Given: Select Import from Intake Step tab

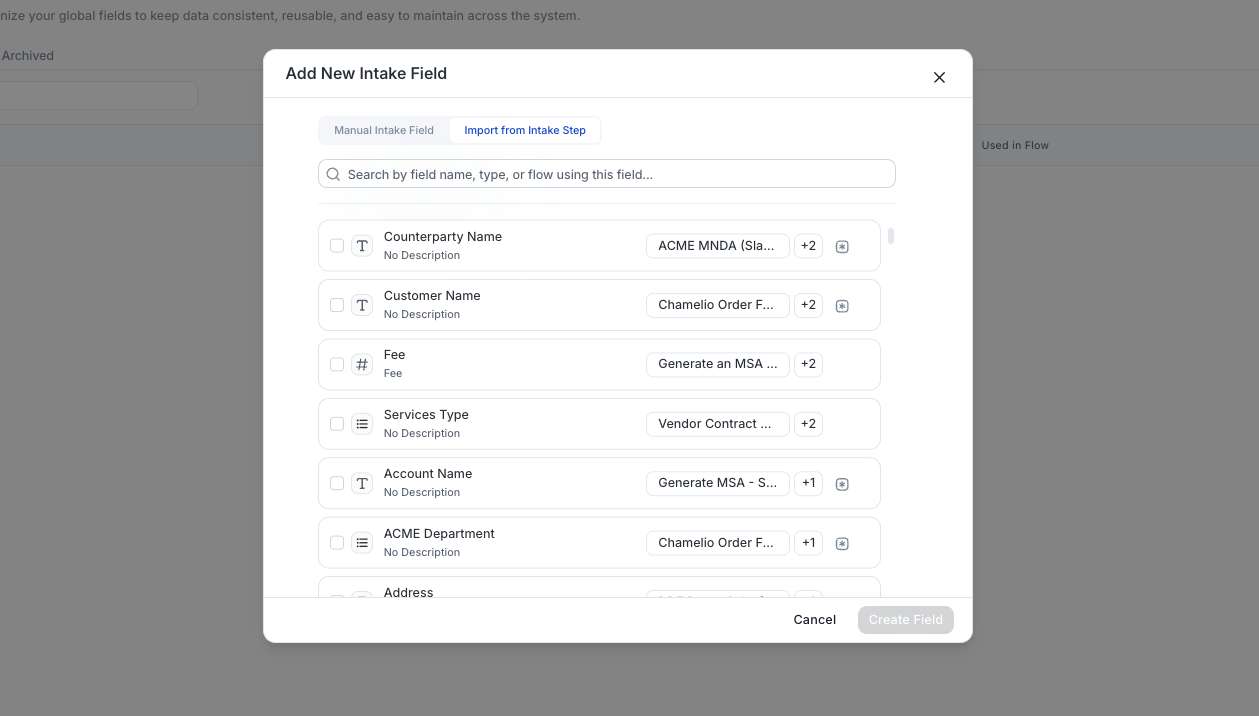Looking at the screenshot, I should (525, 130).
